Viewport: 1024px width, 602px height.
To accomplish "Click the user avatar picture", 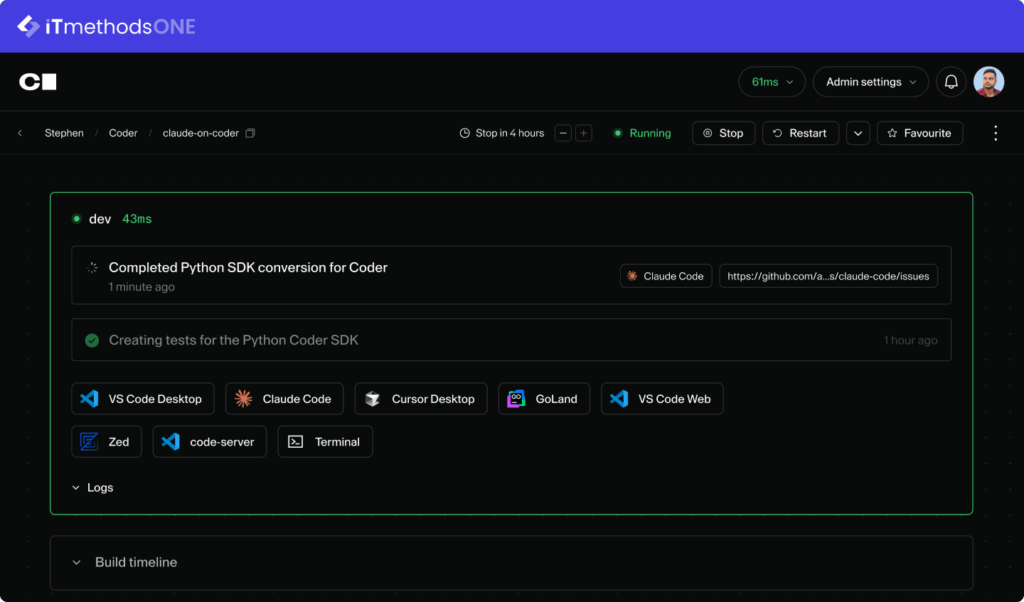I will [x=988, y=82].
